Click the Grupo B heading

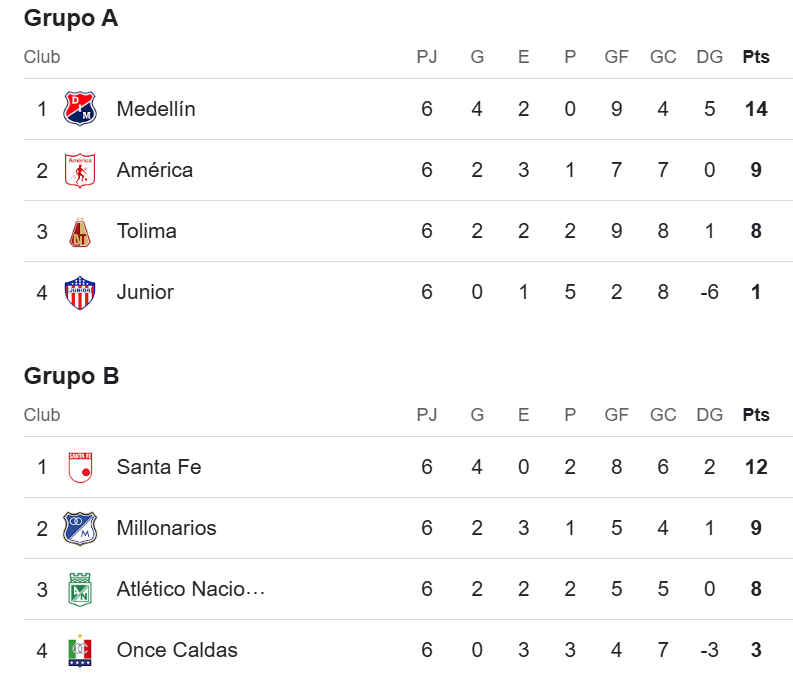(x=71, y=376)
